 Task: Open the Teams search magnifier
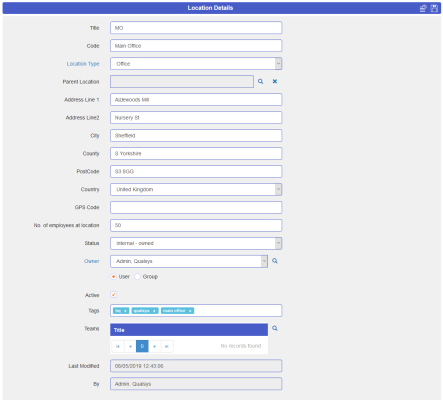(275, 328)
